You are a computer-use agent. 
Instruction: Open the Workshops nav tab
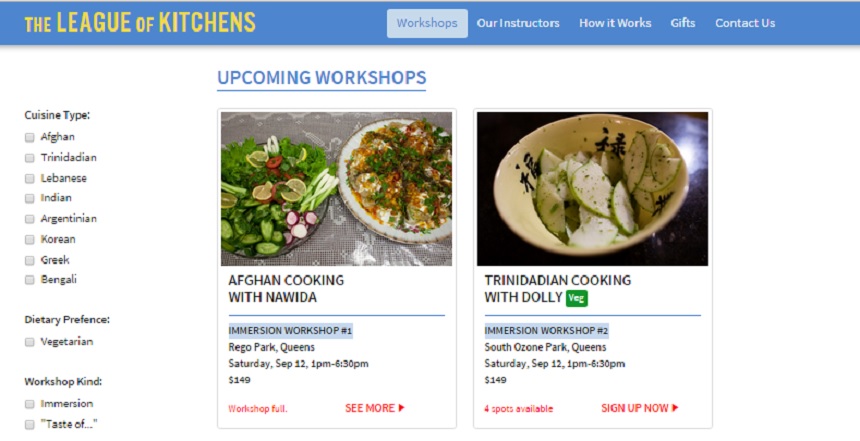(x=427, y=23)
